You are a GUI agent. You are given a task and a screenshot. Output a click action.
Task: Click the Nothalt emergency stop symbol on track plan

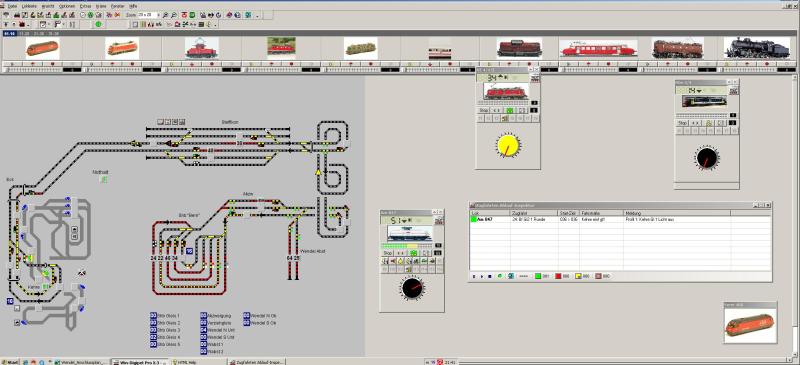104,179
